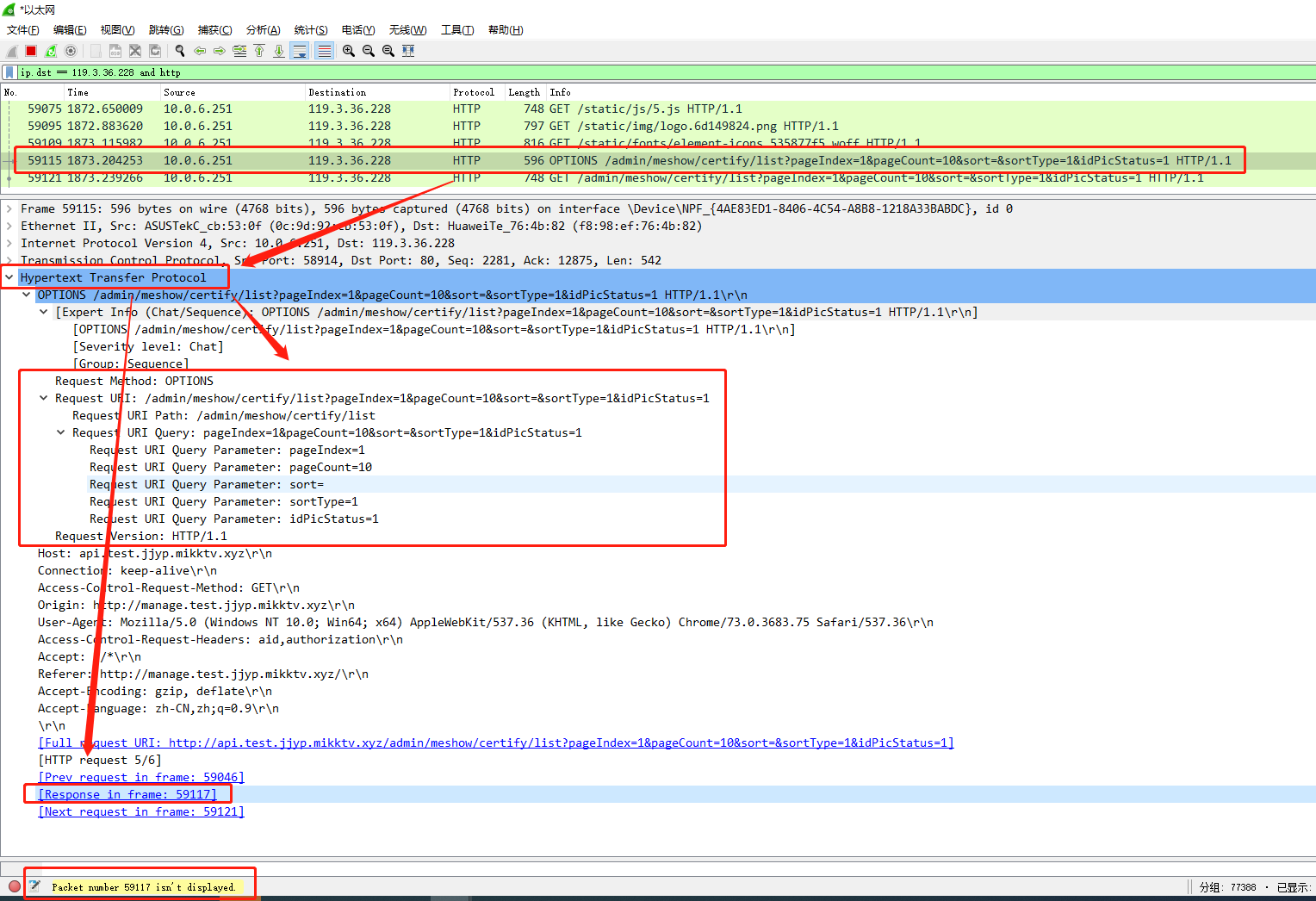Select the Host: api.test.jjyp.mikktv.xyz line
Screen dimensions: 1316x901
click(x=155, y=553)
